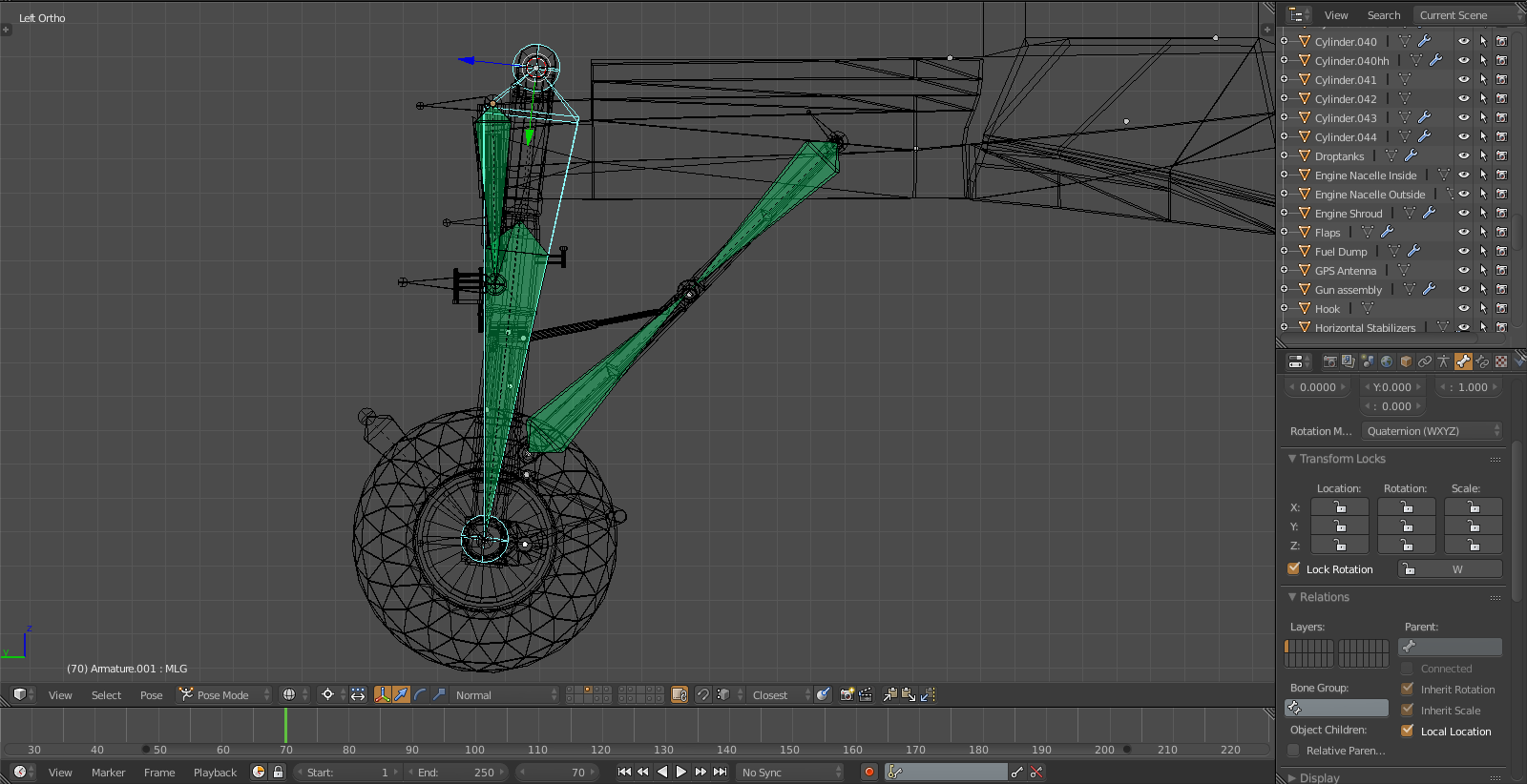Open the timeline Playback menu
Viewport: 1527px width, 784px height.
pos(215,773)
